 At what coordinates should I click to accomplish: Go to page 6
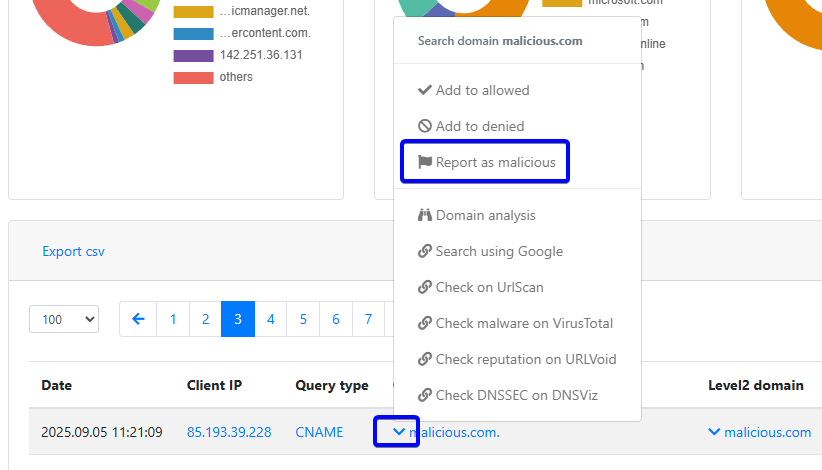[x=336, y=319]
